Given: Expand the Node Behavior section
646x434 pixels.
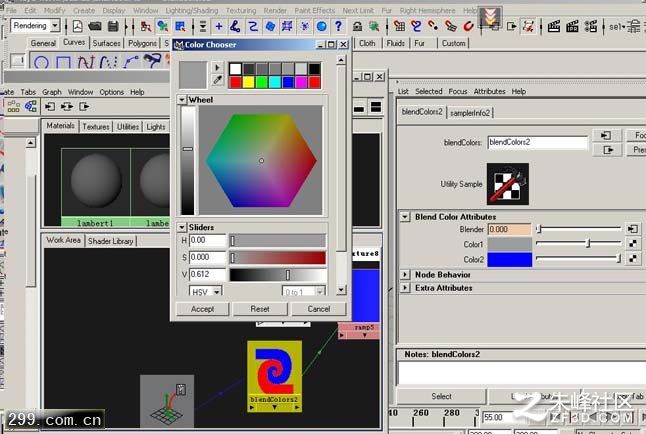Looking at the screenshot, I should (x=405, y=274).
